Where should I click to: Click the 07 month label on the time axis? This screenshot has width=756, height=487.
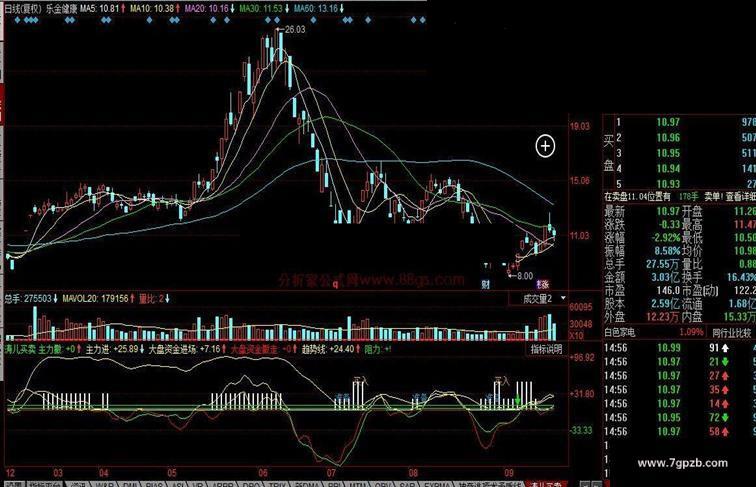click(332, 473)
